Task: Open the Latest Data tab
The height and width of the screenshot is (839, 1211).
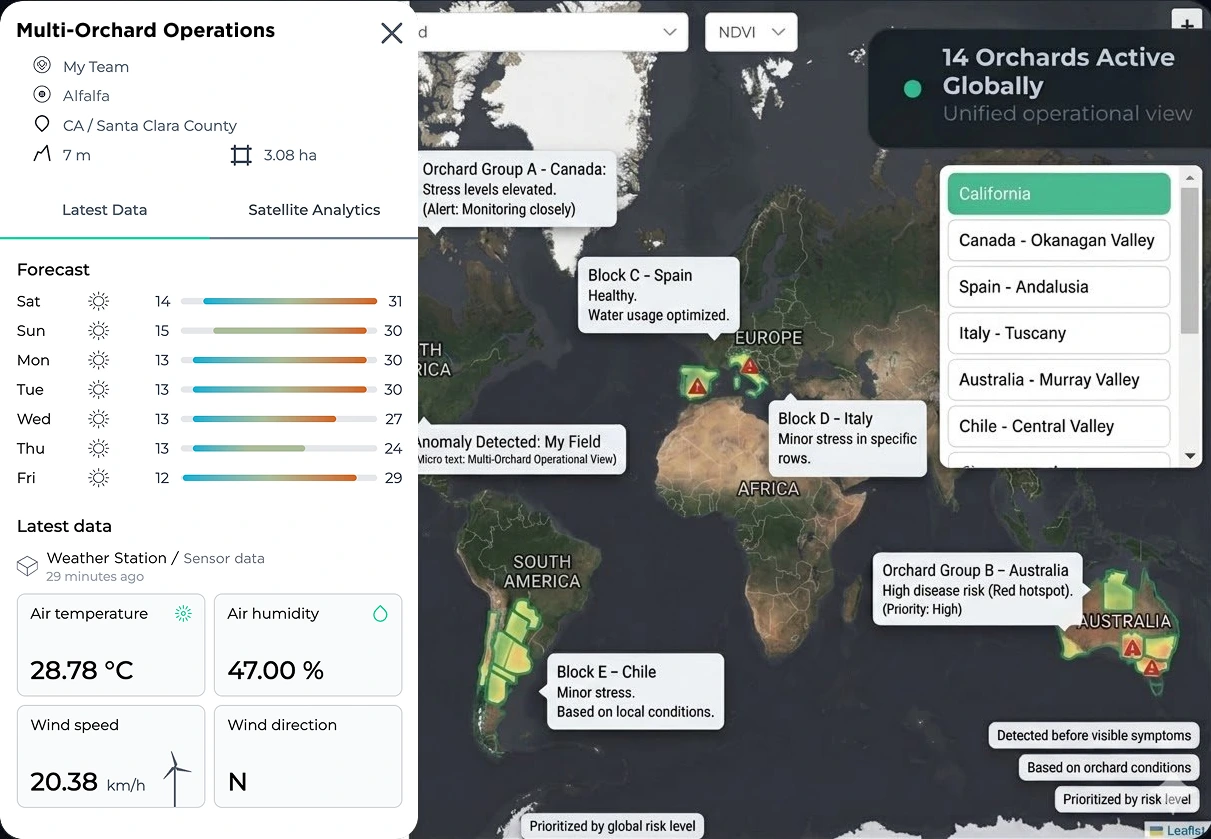Action: (104, 210)
